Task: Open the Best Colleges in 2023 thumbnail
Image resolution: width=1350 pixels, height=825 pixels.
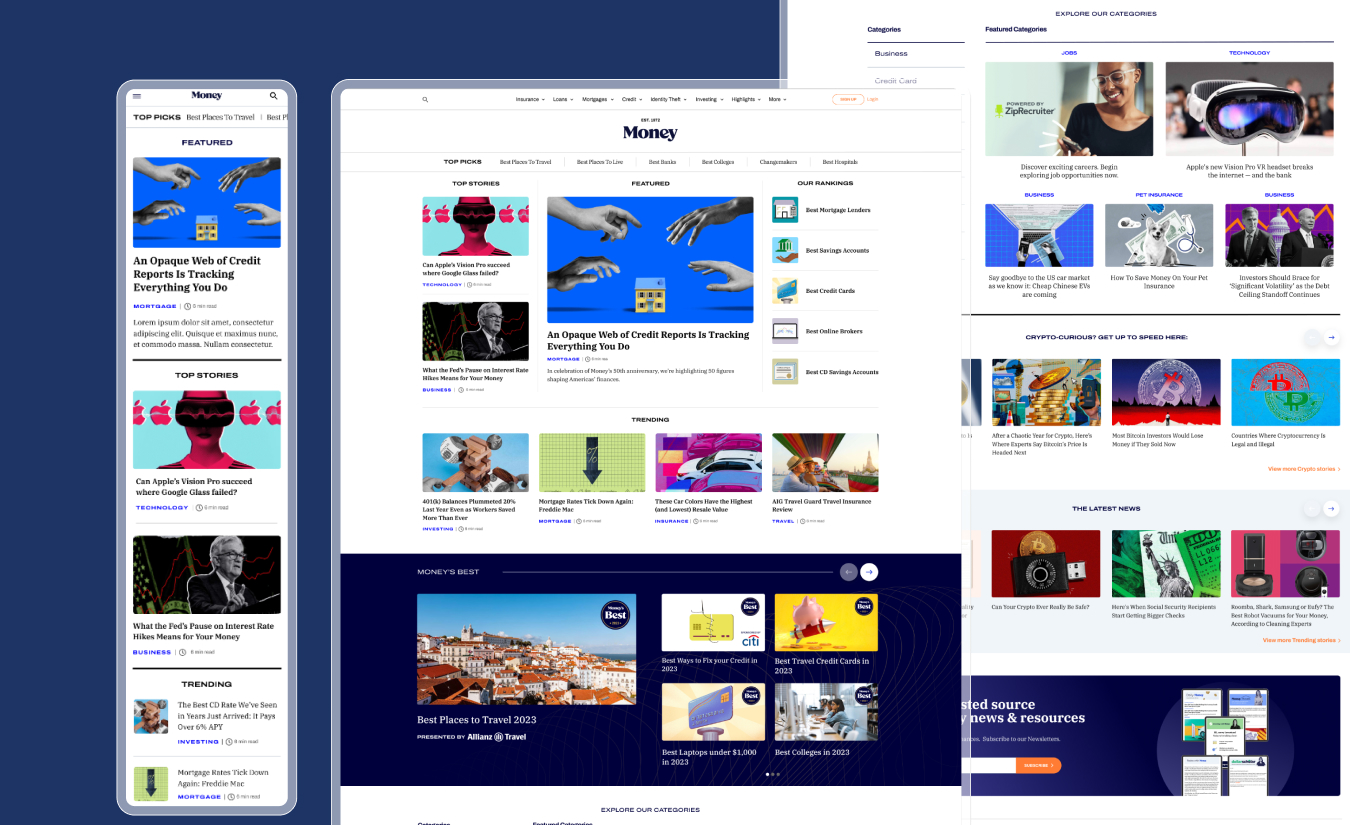Action: [826, 712]
